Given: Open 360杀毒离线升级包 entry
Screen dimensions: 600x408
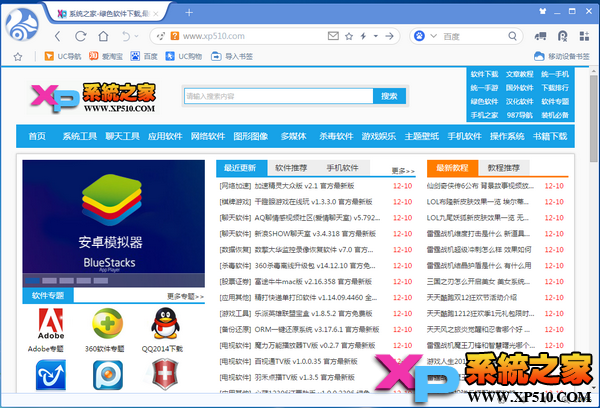Looking at the screenshot, I should (x=316, y=266).
